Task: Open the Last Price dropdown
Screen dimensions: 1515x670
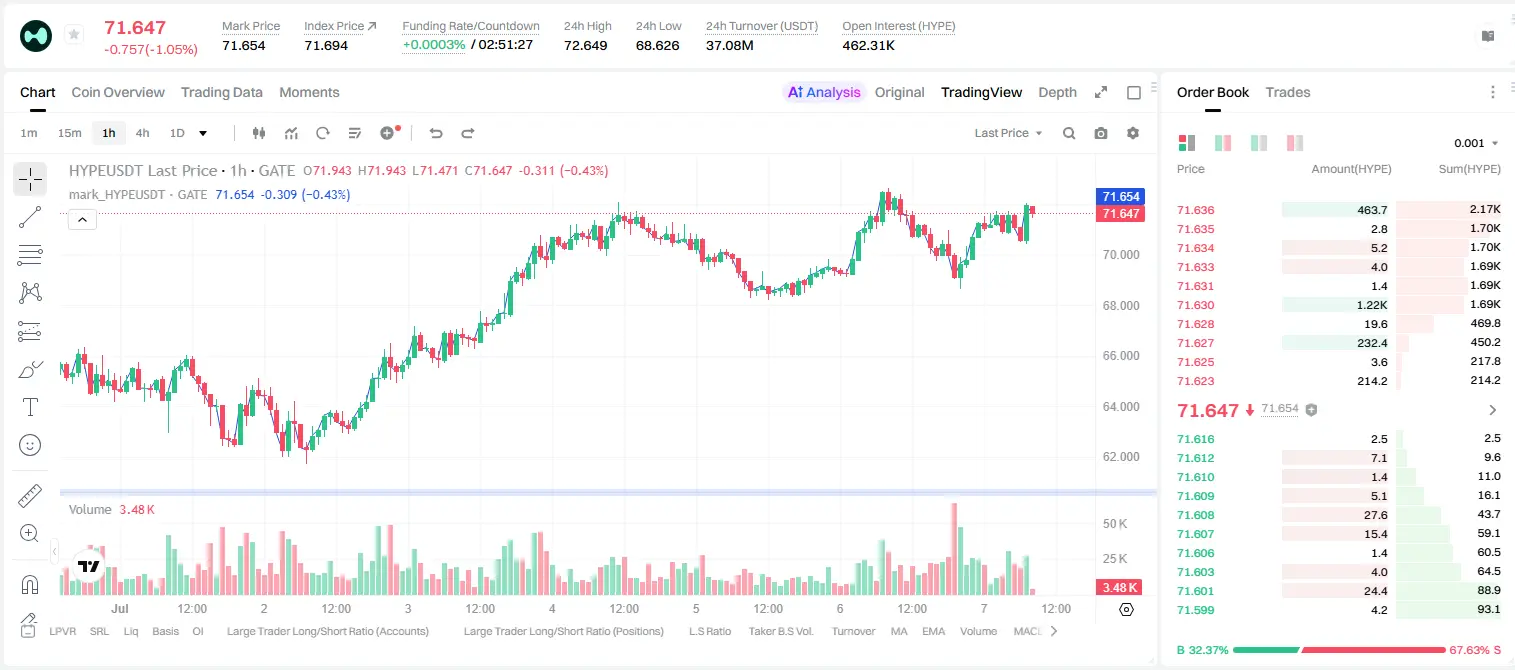Action: 1008,133
